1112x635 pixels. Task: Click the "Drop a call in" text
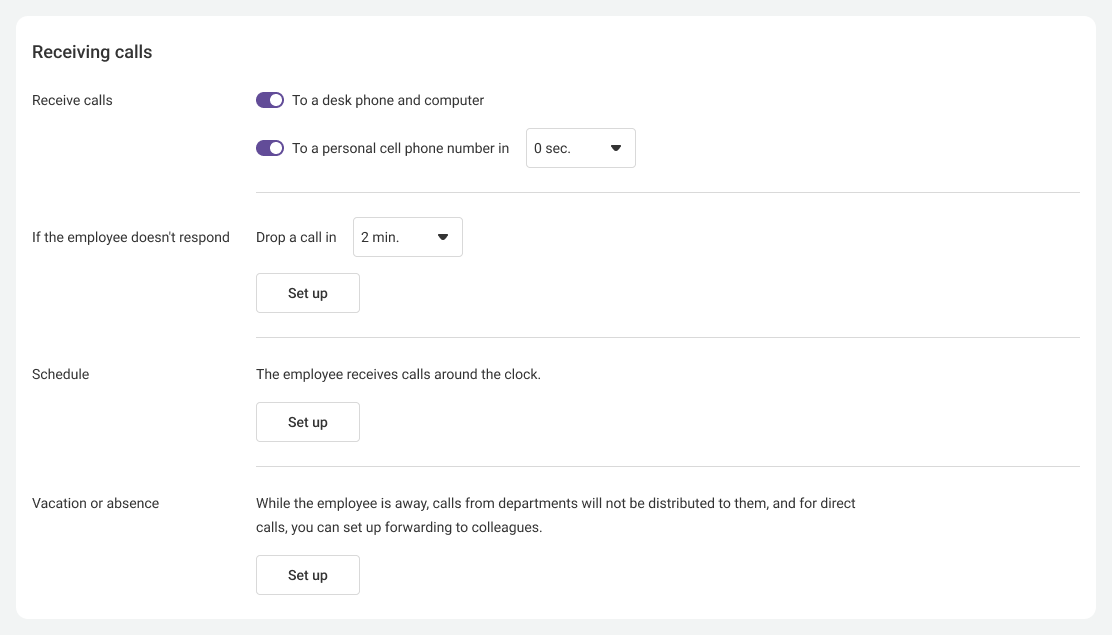(296, 237)
